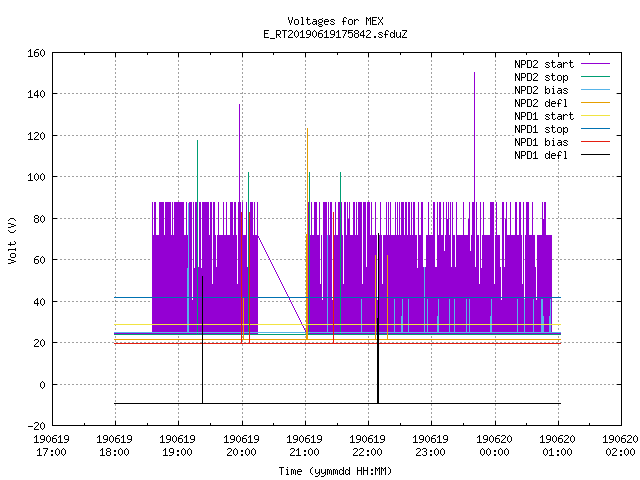Viewport: 640px width, 480px height.
Task: Click the orange NPD2 defl legend line
Action: 595,102
